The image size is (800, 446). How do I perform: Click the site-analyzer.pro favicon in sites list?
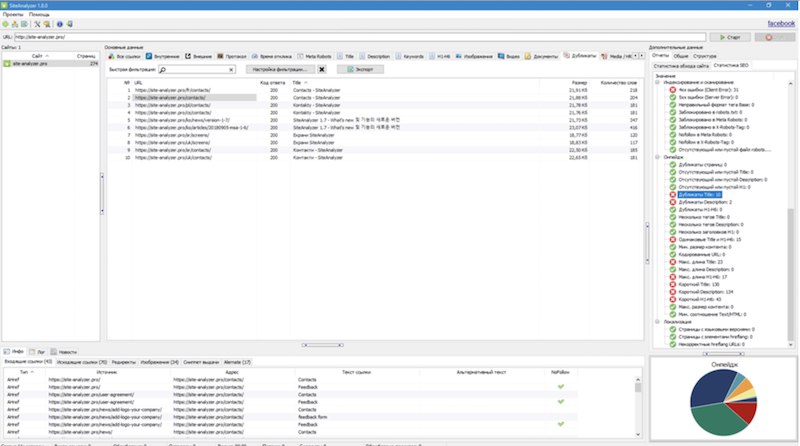coord(7,64)
